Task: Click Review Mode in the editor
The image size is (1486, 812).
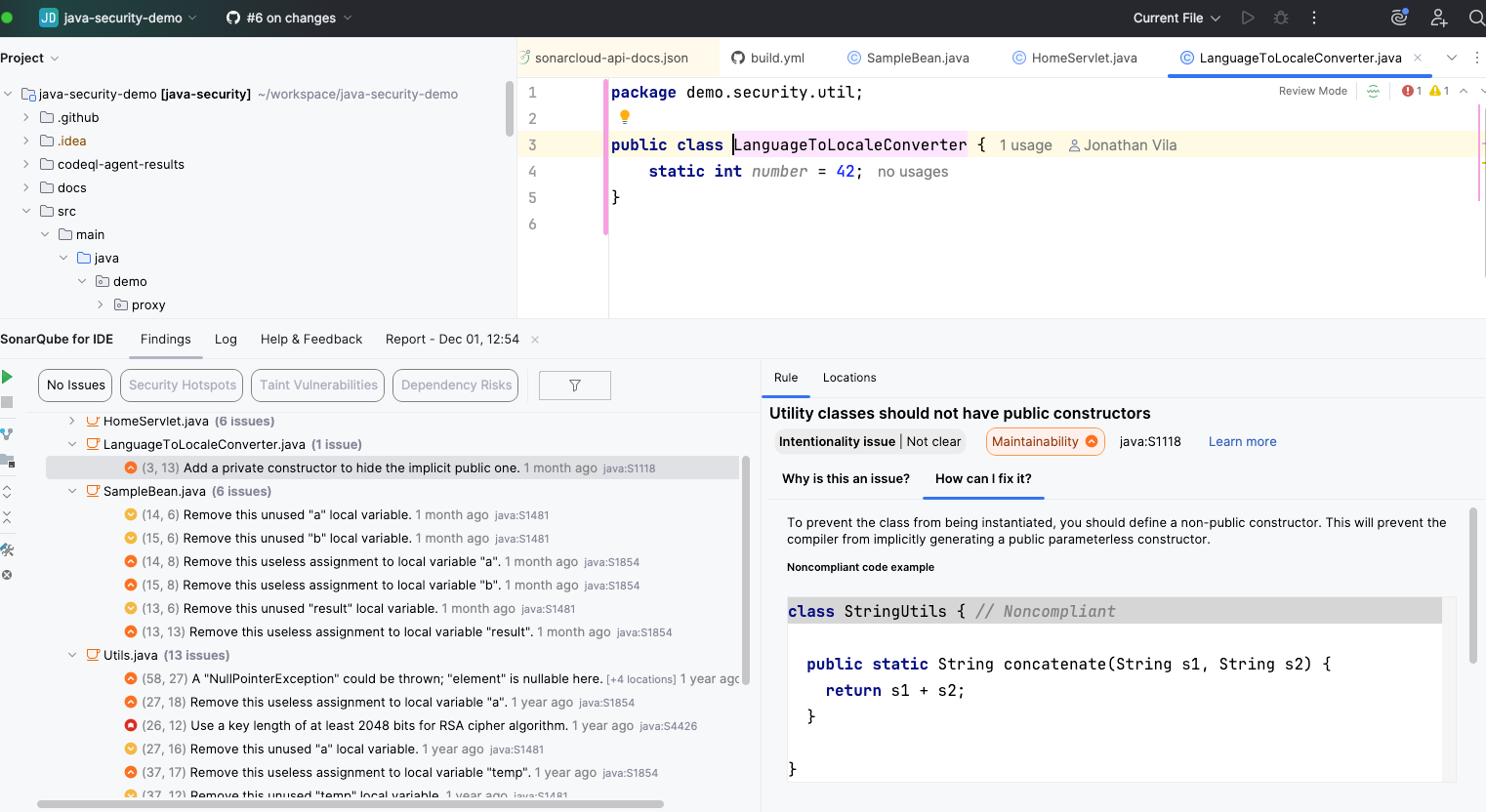Action: (x=1312, y=91)
